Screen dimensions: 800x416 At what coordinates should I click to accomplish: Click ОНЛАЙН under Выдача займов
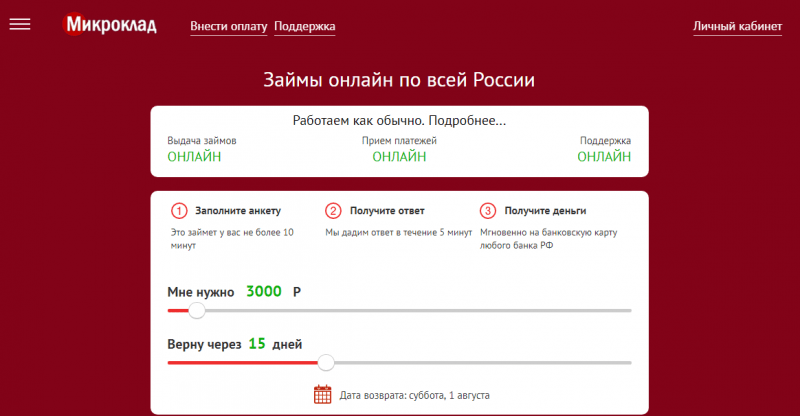tap(194, 157)
